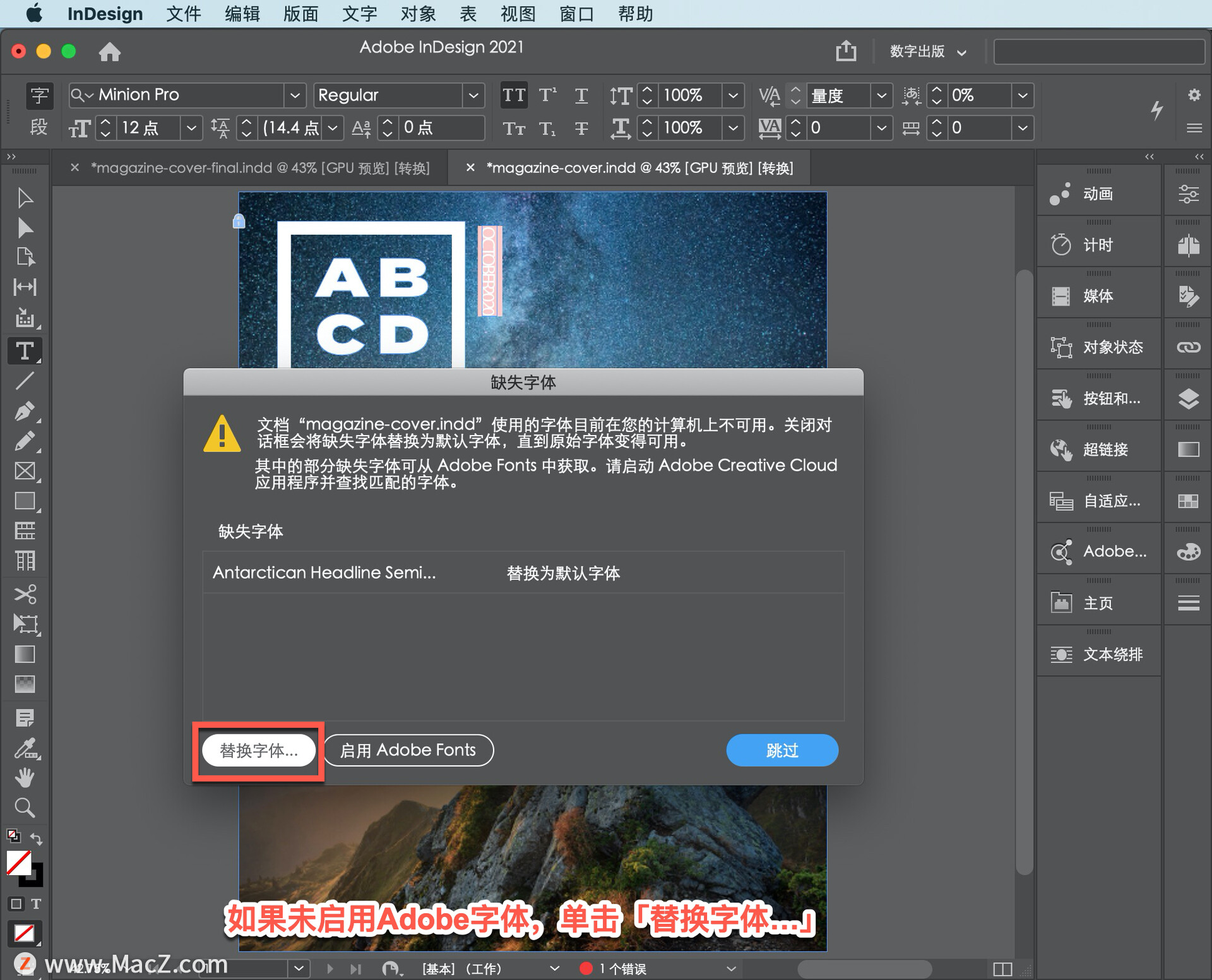
Task: Select the Selection tool arrow
Action: click(25, 198)
